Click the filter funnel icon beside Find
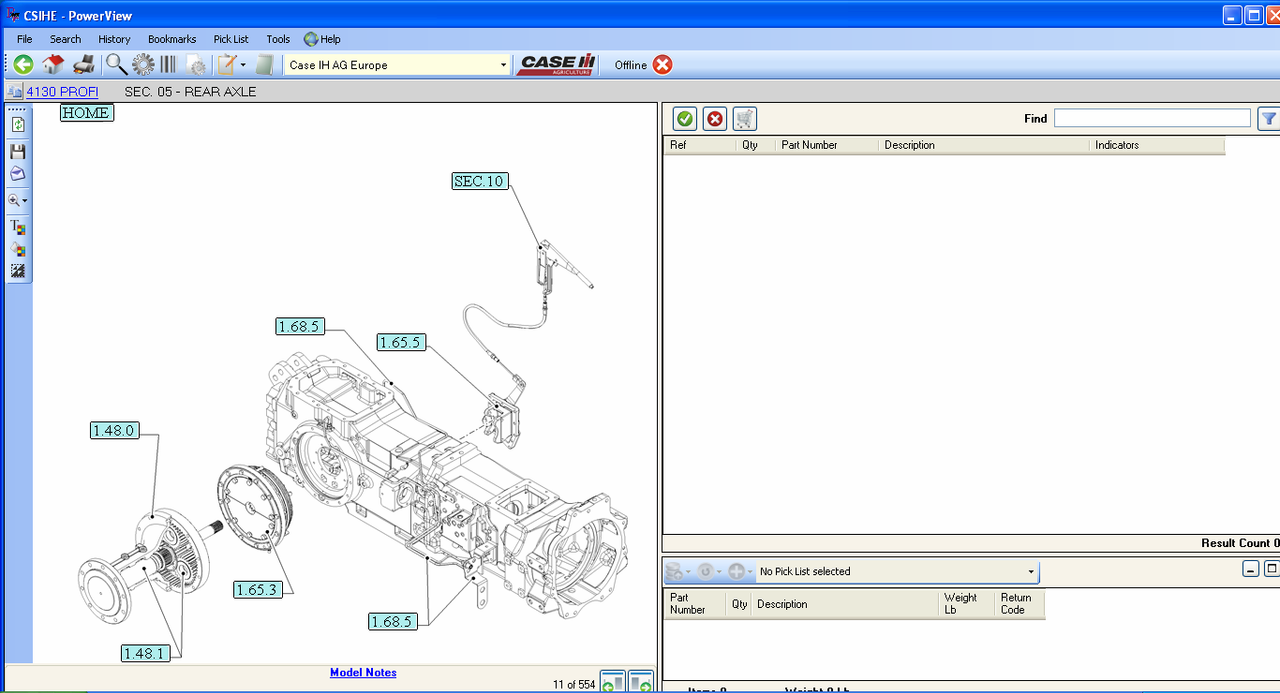Image resolution: width=1280 pixels, height=693 pixels. tap(1268, 119)
